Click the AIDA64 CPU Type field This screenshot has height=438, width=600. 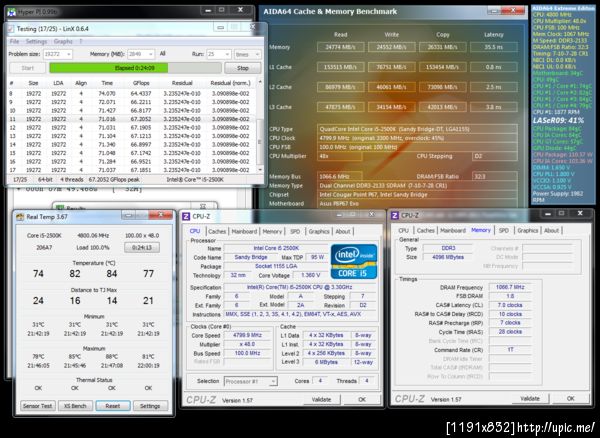(x=417, y=129)
